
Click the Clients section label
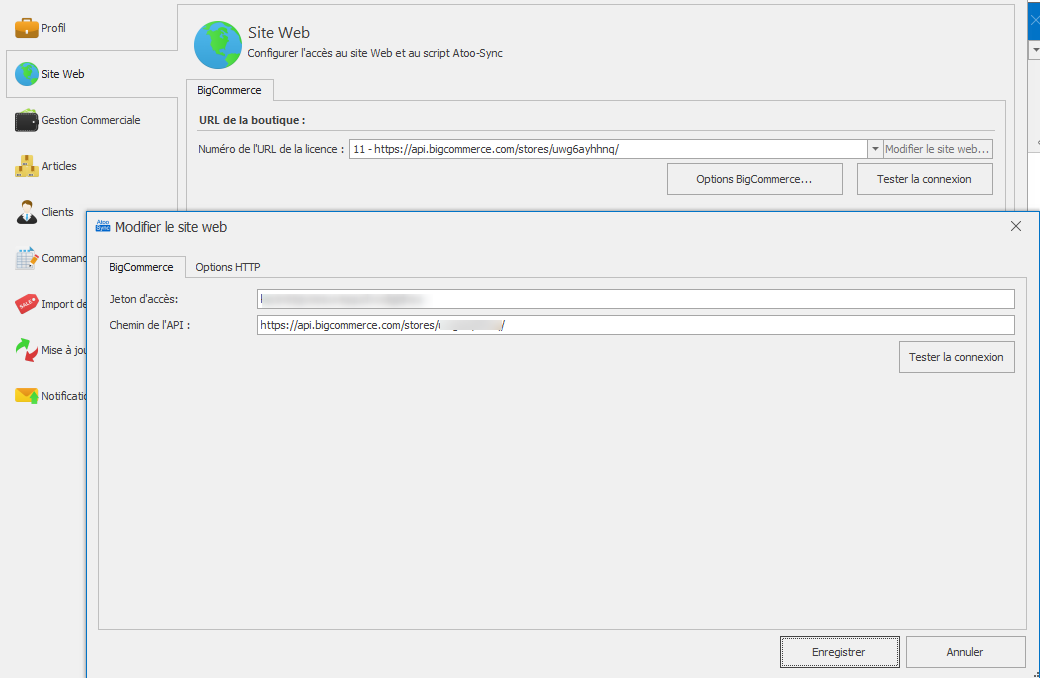coord(57,212)
